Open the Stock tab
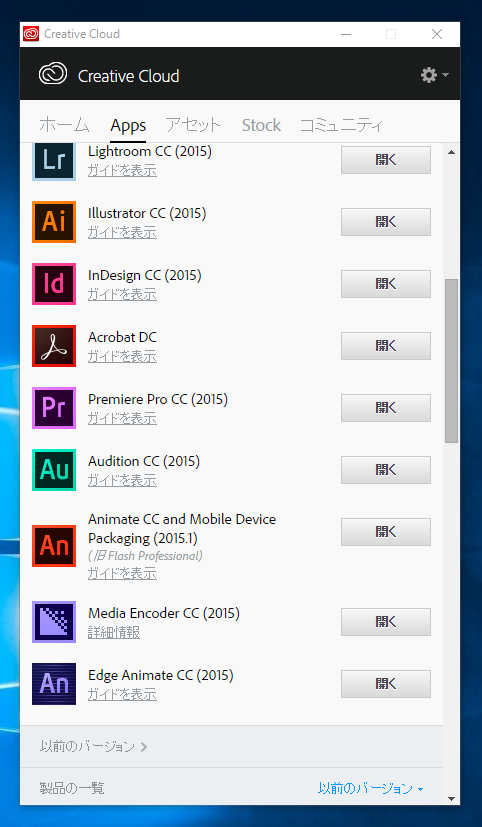 (261, 126)
